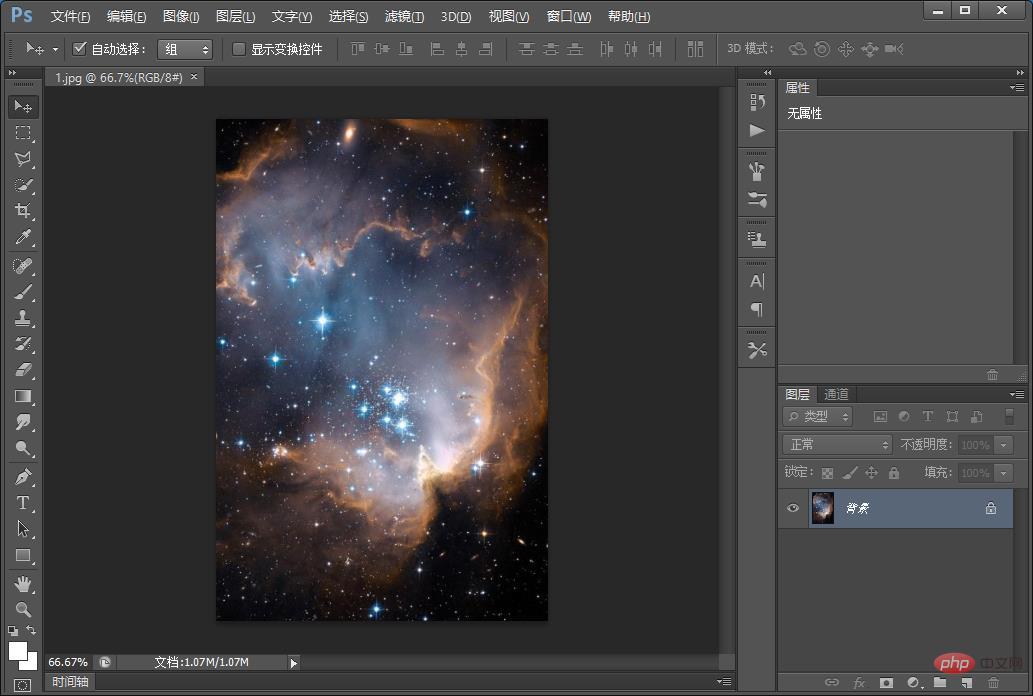Viewport: 1033px width, 696px height.
Task: Select the Smudge tool
Action: 23,422
